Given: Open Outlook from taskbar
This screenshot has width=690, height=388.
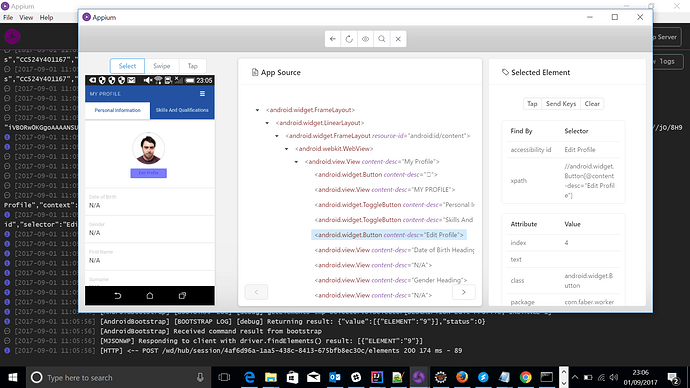Looking at the screenshot, I should pos(334,377).
